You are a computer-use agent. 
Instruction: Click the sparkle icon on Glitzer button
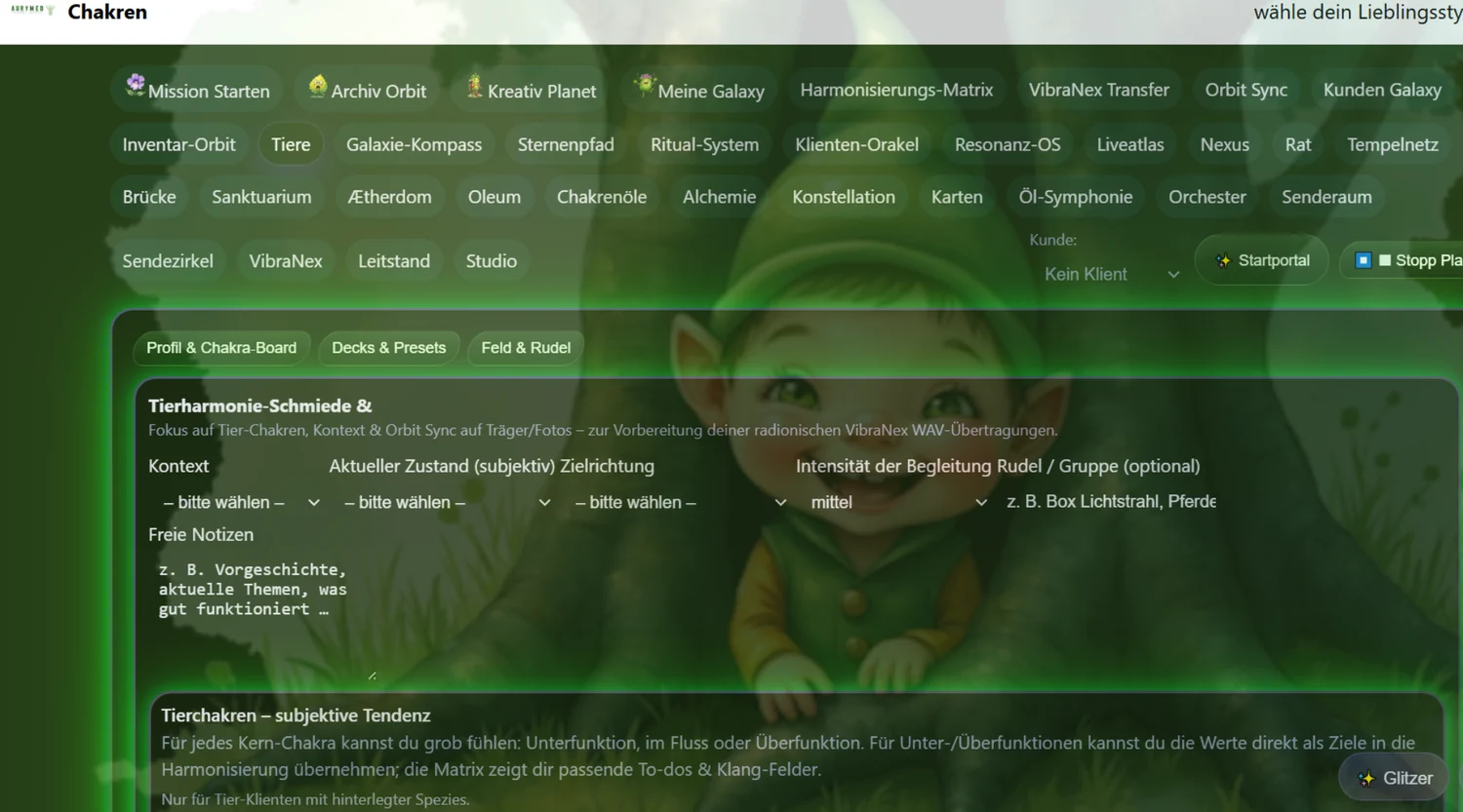point(1366,778)
